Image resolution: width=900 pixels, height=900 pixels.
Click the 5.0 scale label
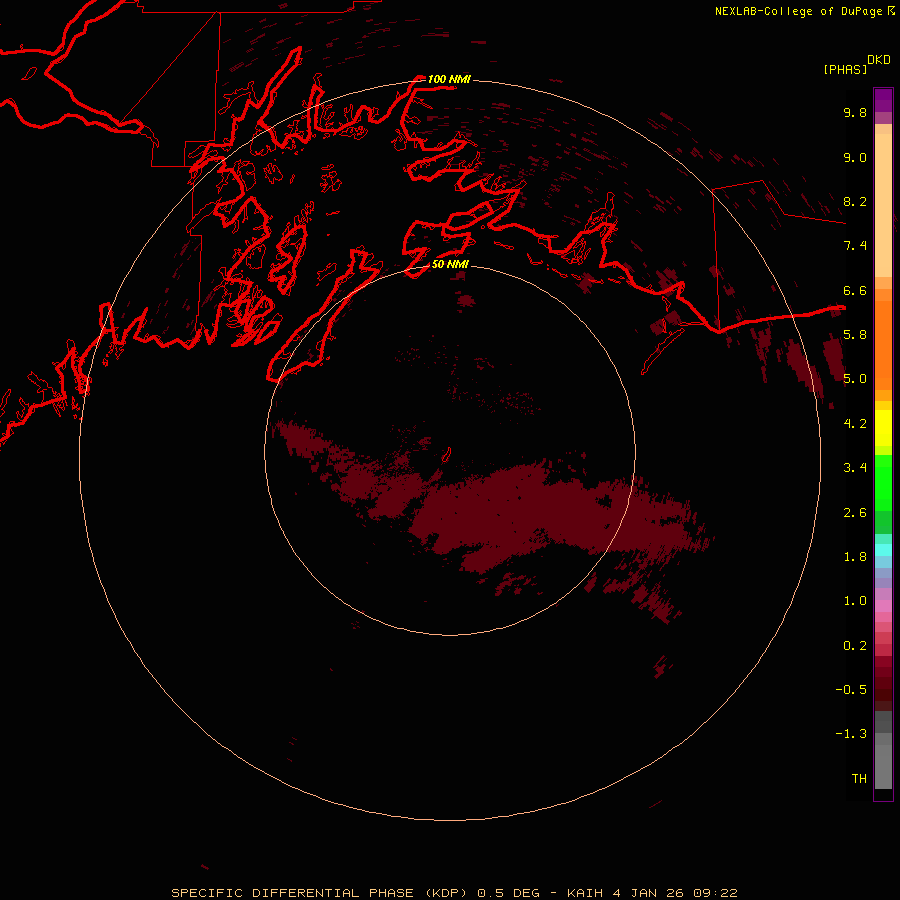point(855,379)
